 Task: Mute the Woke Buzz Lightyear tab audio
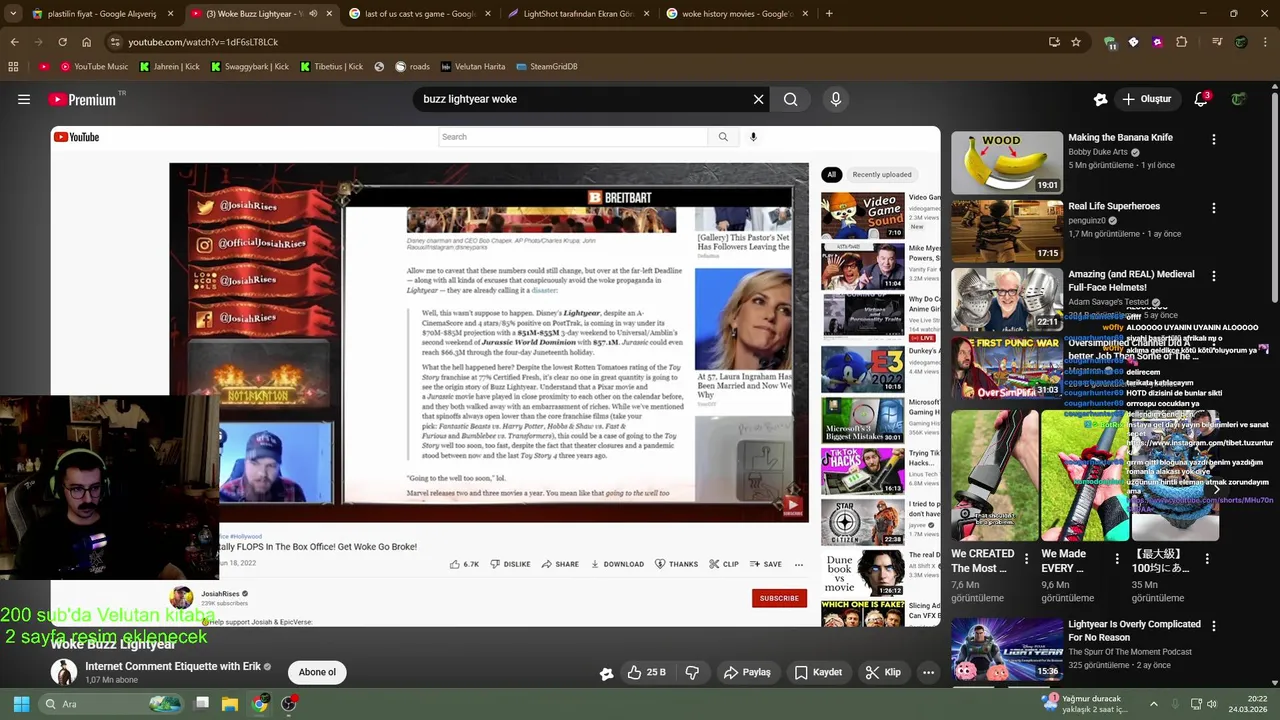(x=313, y=14)
